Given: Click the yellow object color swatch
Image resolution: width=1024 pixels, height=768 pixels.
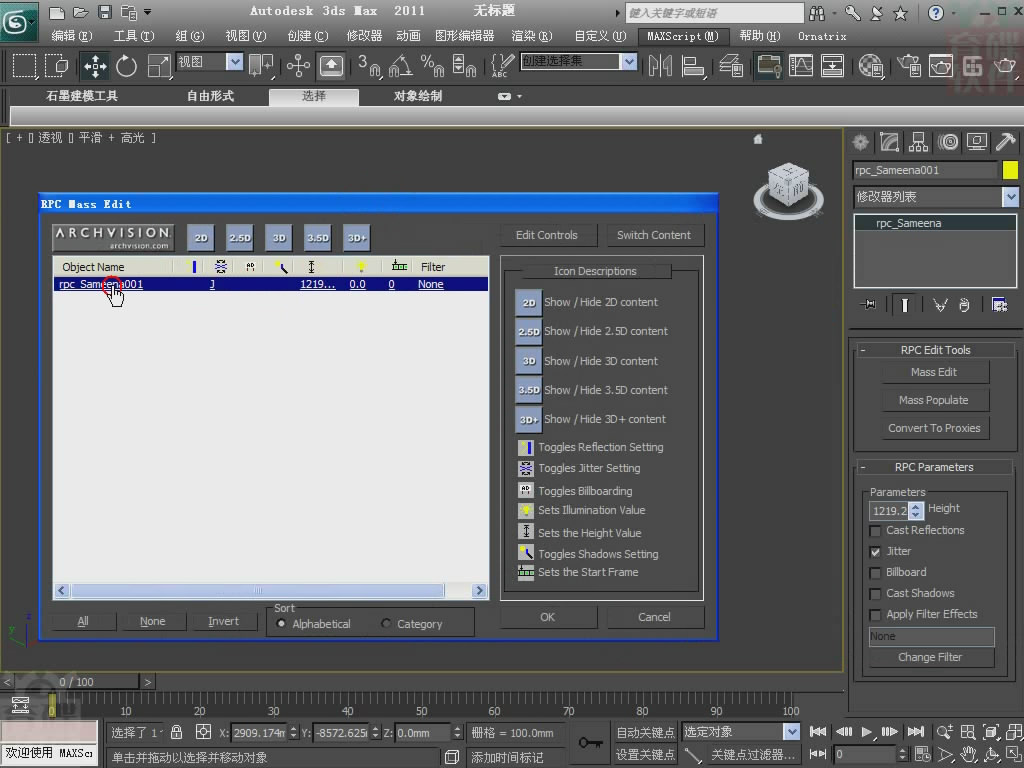Looking at the screenshot, I should (1010, 170).
